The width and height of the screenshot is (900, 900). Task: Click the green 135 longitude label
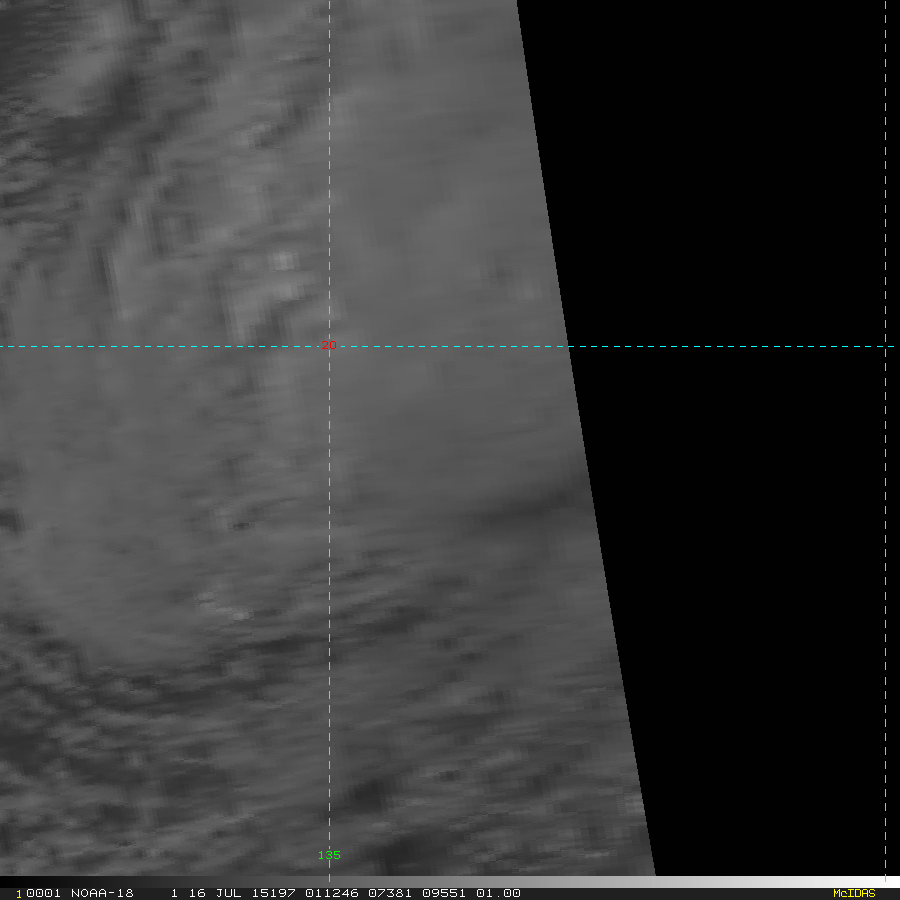(329, 855)
